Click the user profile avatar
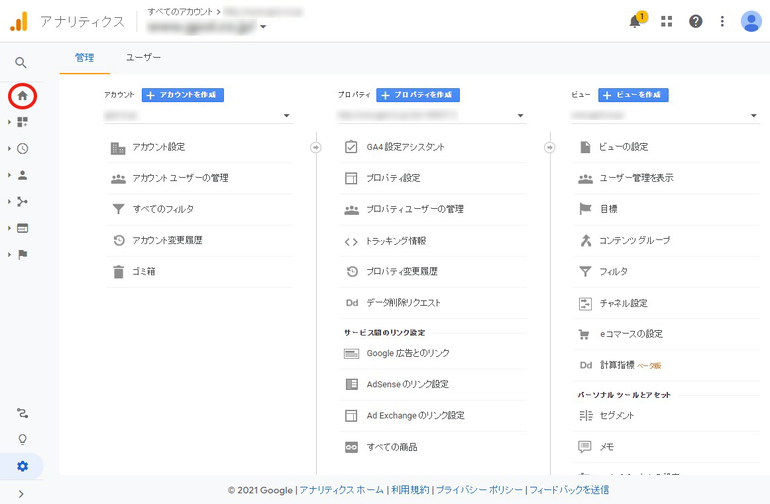Viewport: 770px width, 504px height. pyautogui.click(x=751, y=22)
